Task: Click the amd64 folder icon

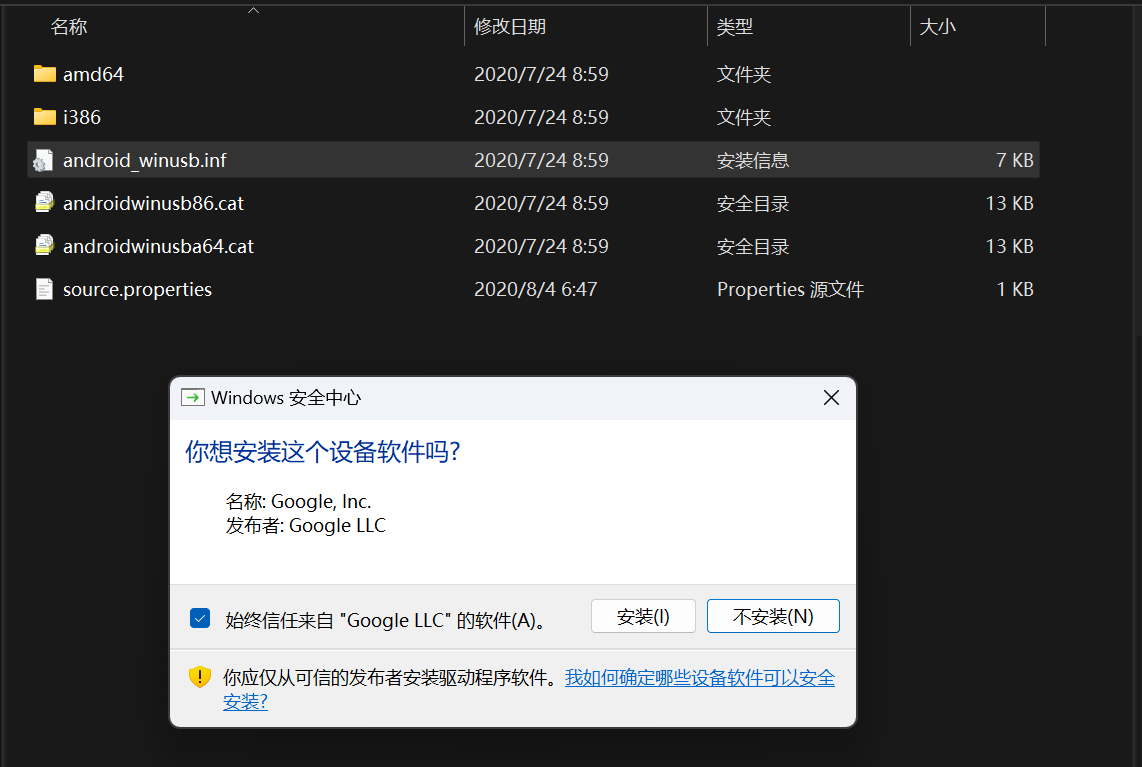Action: coord(44,74)
